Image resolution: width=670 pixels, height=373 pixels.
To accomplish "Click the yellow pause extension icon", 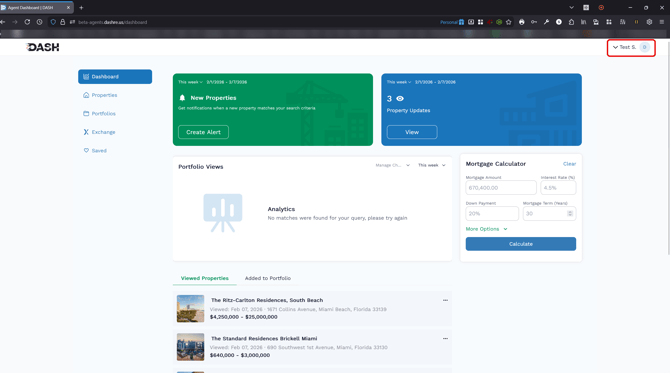I will (636, 22).
